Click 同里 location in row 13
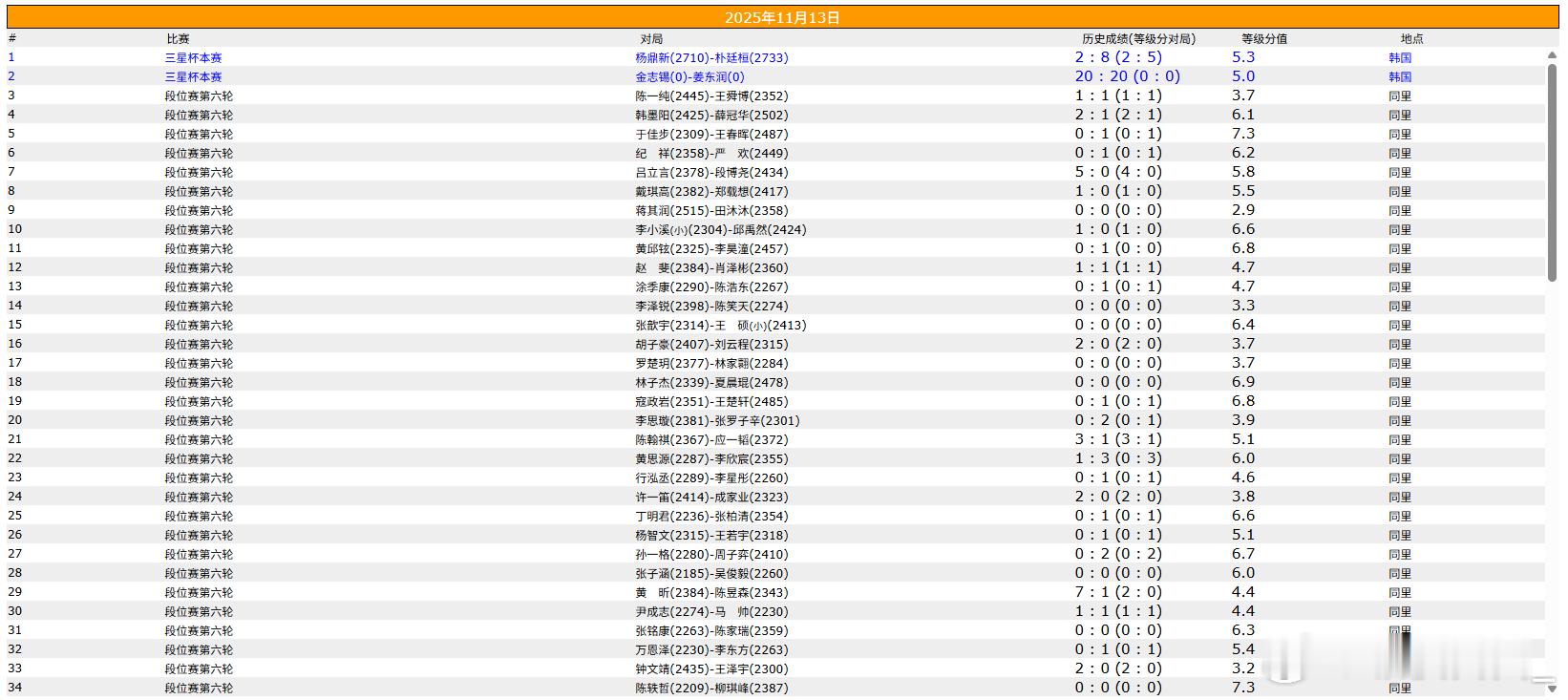This screenshot has width=1568, height=700. click(1400, 286)
